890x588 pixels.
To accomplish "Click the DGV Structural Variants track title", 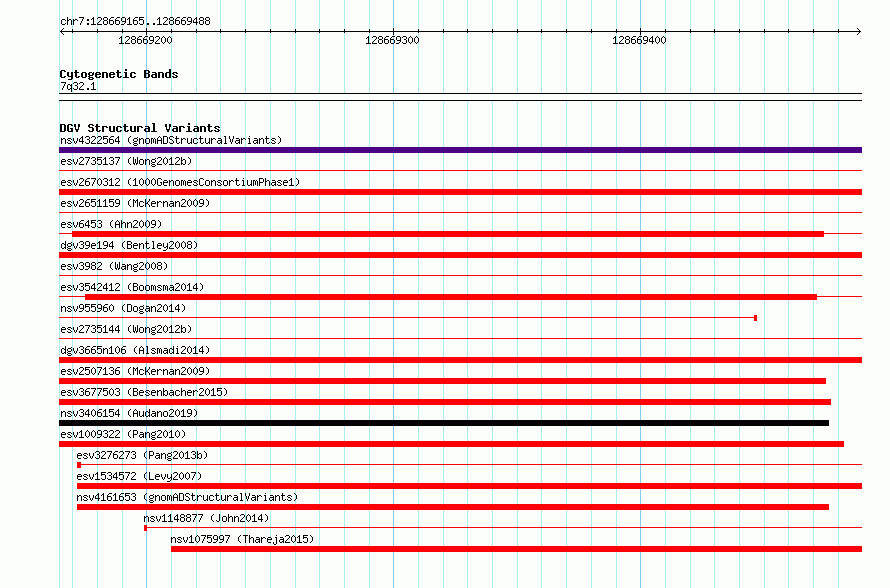I will point(140,128).
